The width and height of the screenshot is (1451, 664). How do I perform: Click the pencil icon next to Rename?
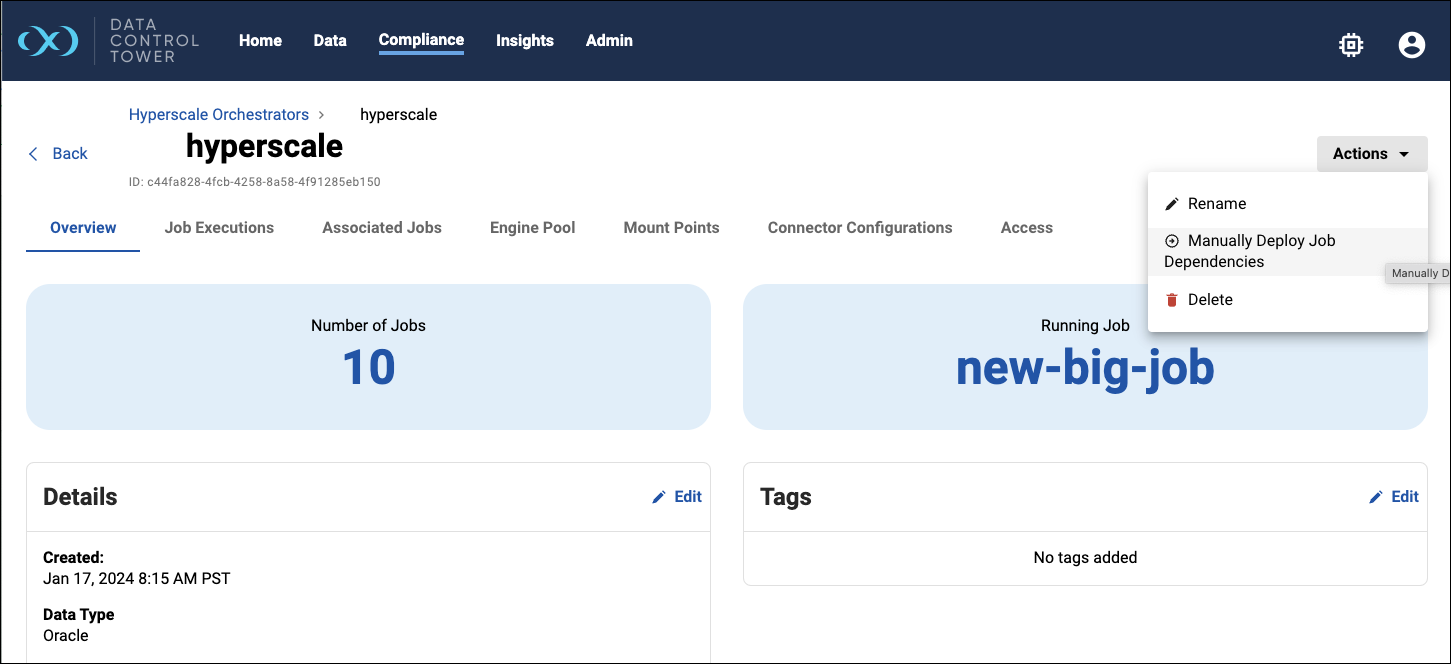coord(1172,204)
